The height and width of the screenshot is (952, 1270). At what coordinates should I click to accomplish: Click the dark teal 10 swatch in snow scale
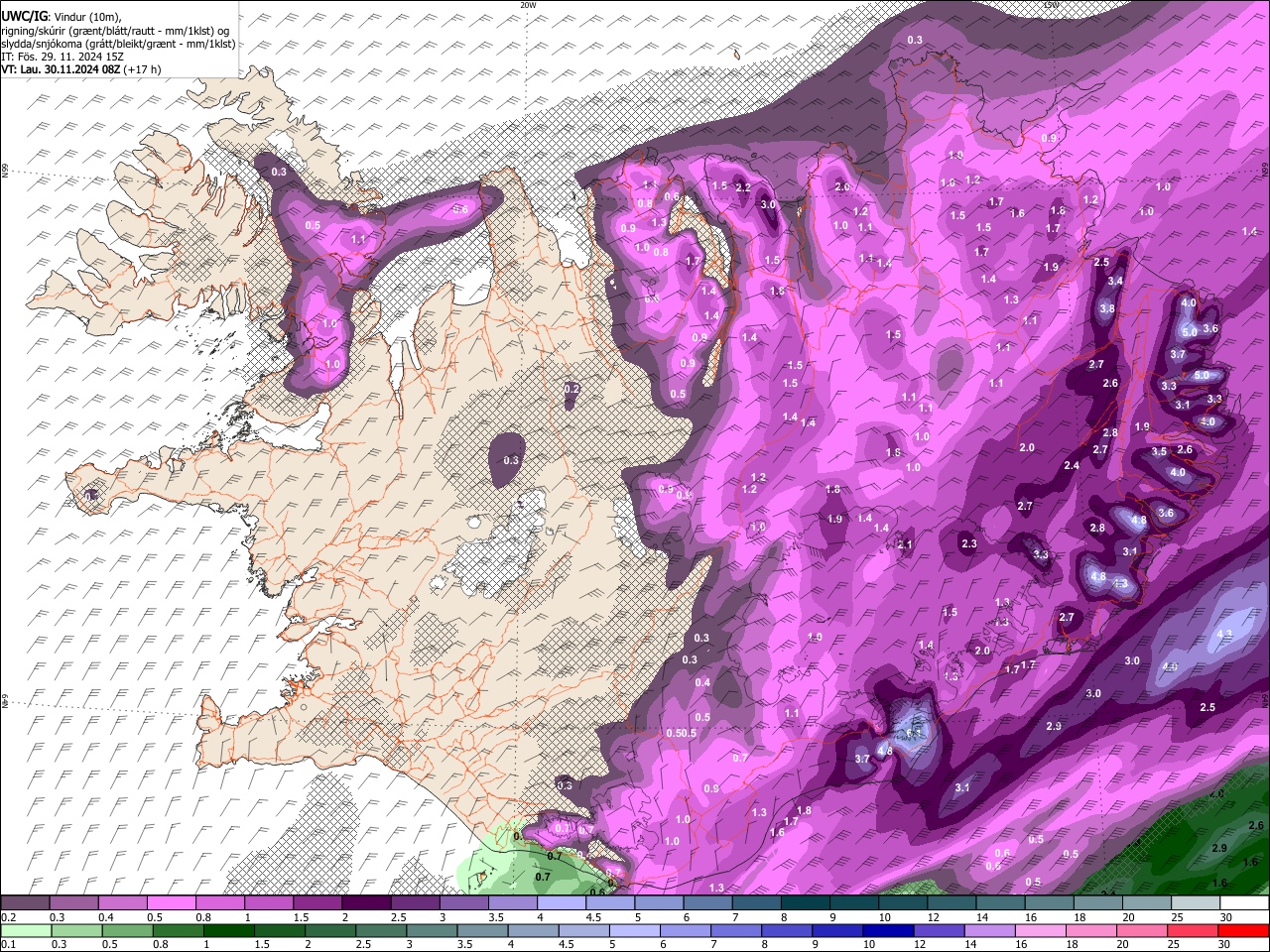[903, 903]
